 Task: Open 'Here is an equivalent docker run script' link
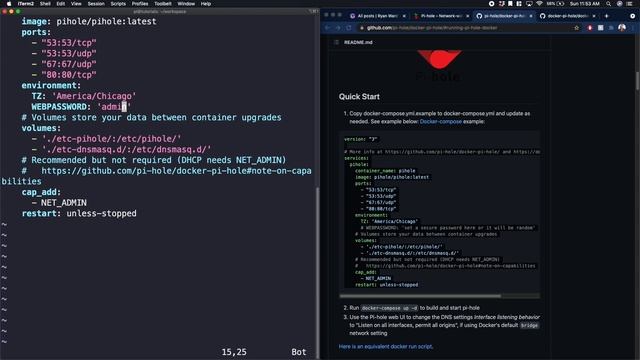pyautogui.click(x=386, y=347)
